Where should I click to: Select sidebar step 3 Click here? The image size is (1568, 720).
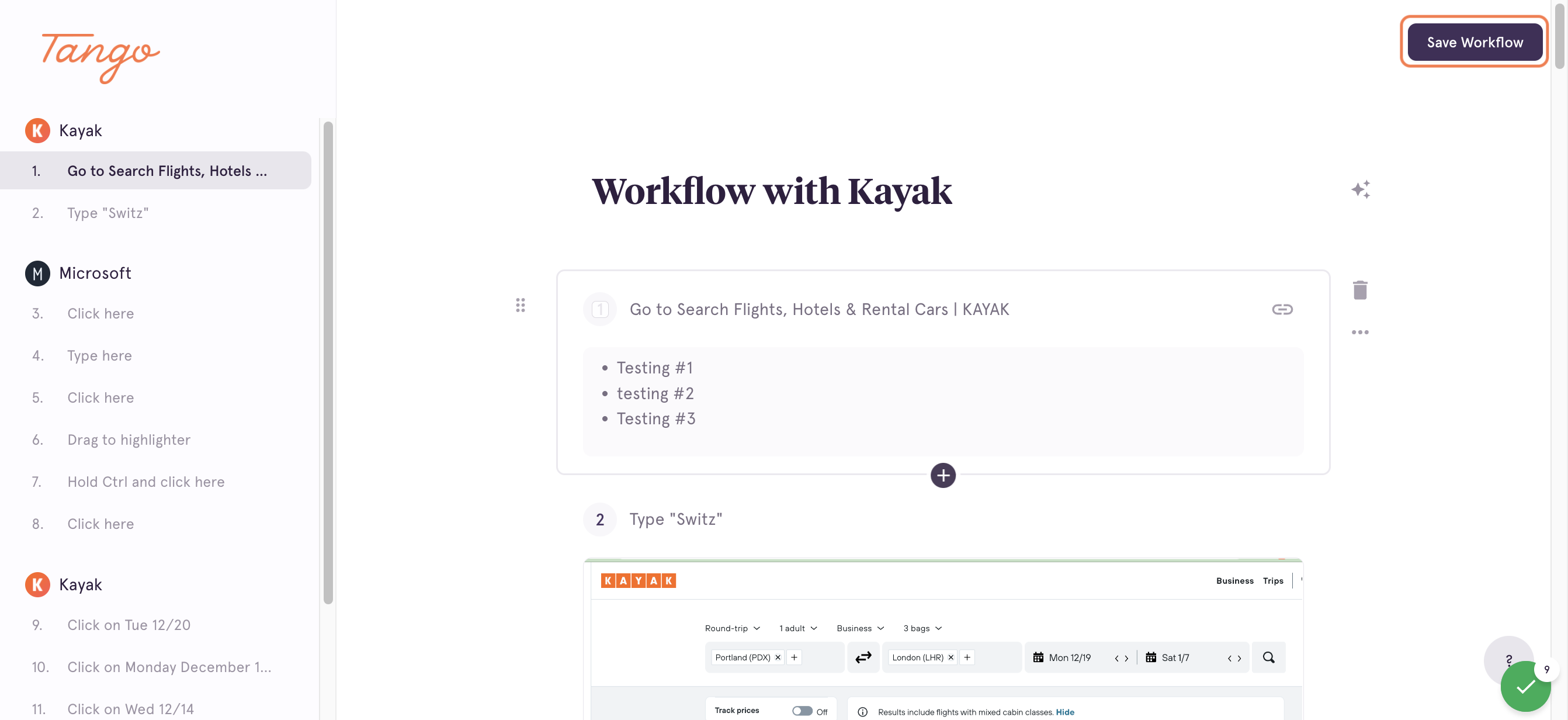point(155,313)
